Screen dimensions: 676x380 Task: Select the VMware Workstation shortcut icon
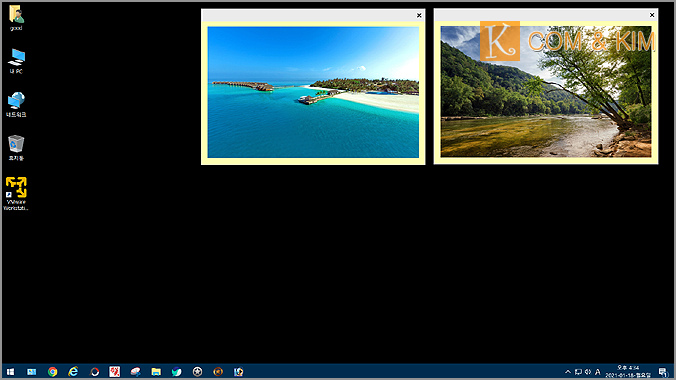tap(16, 193)
